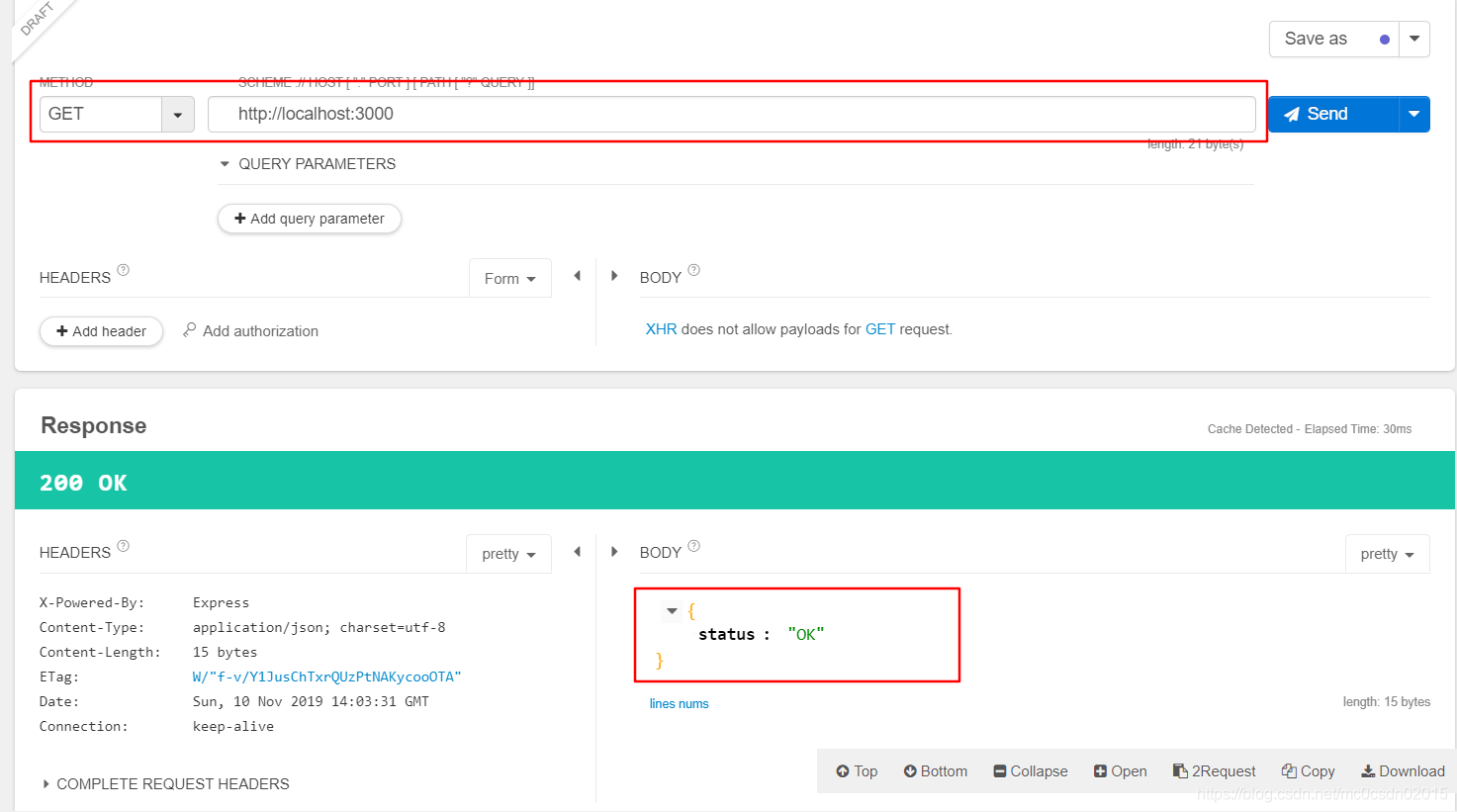Click the Date header value
This screenshot has height=812, width=1457.
(x=311, y=702)
